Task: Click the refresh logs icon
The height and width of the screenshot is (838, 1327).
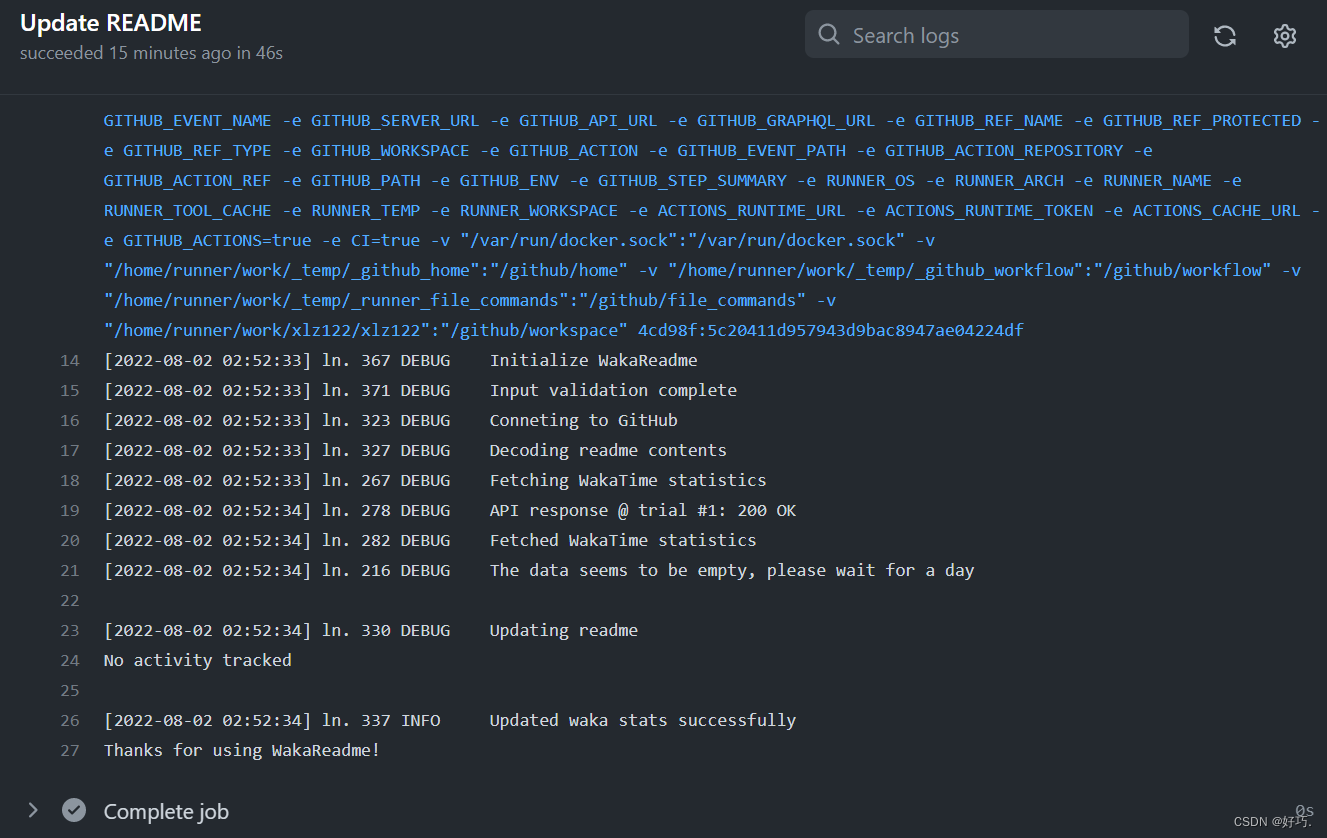Action: (1225, 36)
